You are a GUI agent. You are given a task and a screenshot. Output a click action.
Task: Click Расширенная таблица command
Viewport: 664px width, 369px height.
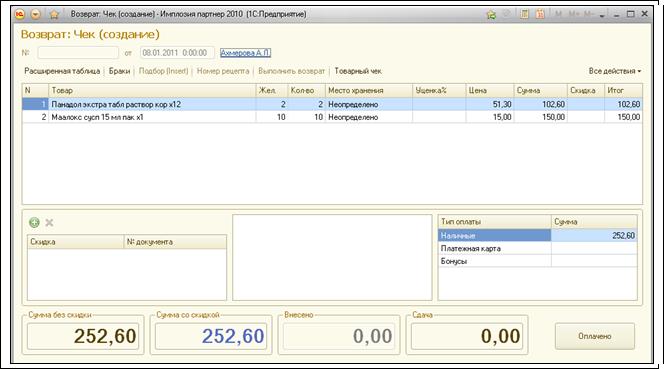click(x=62, y=71)
